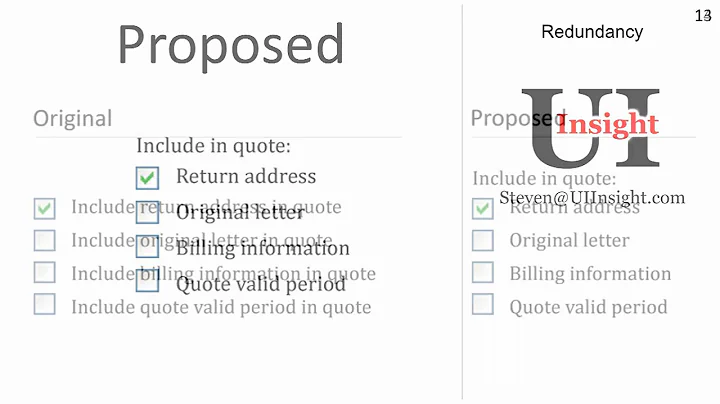This screenshot has height=404, width=720.
Task: Select the large Proposed heading
Action: (231, 45)
